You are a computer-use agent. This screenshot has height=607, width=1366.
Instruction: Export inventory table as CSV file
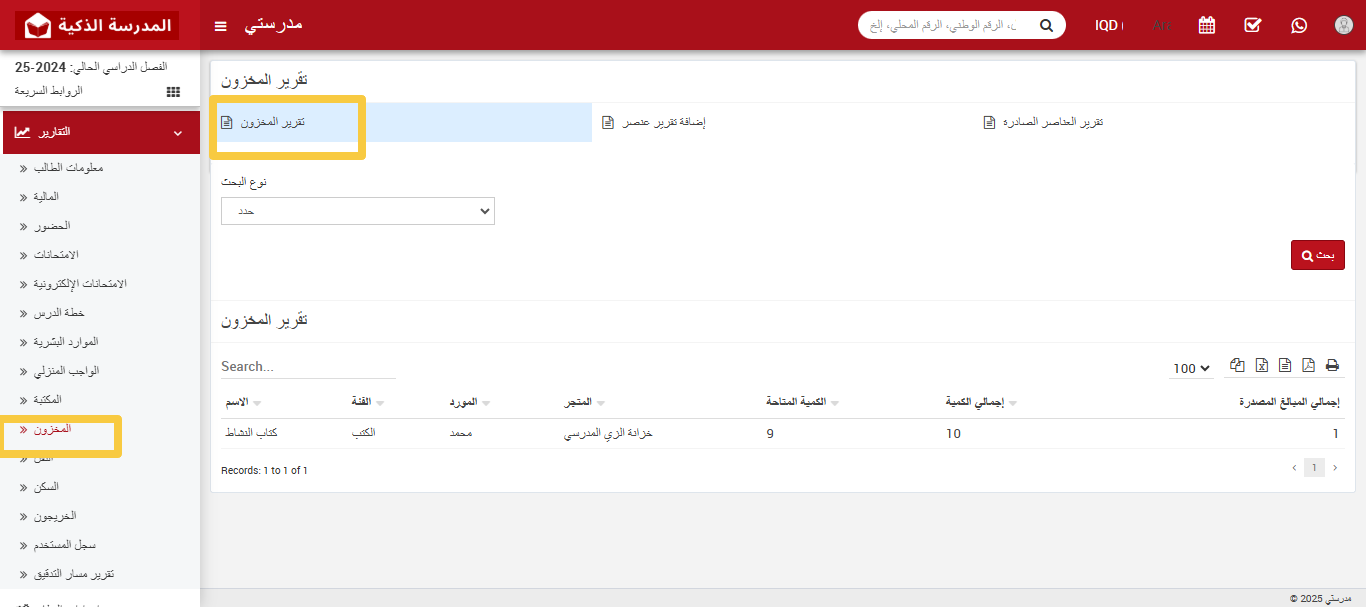tap(1285, 366)
